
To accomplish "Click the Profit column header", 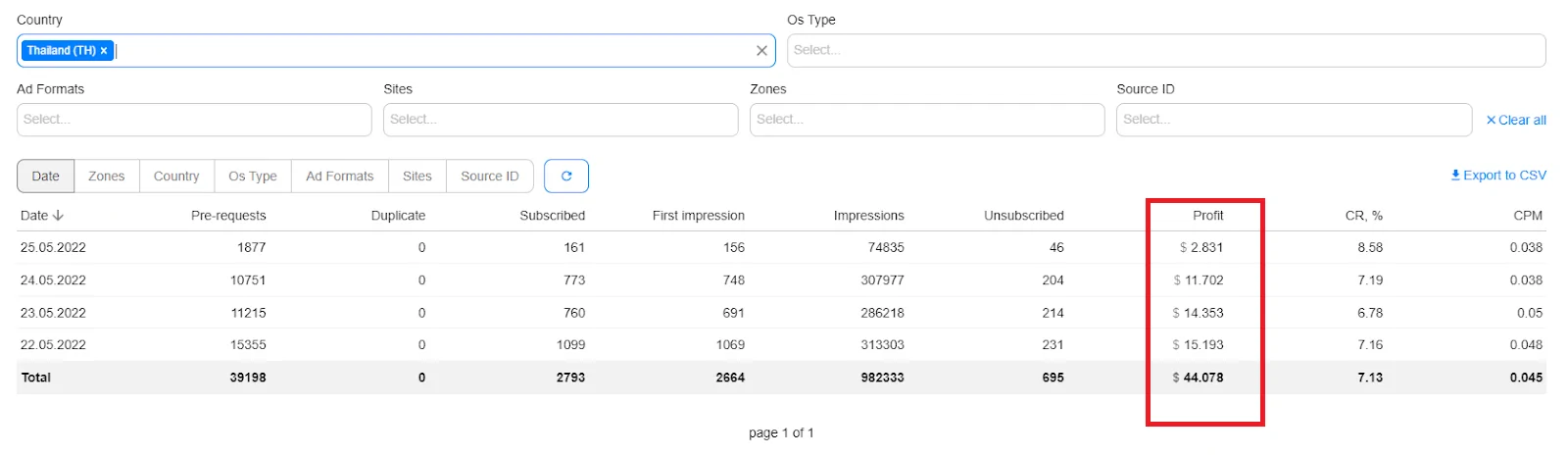I will (1207, 216).
